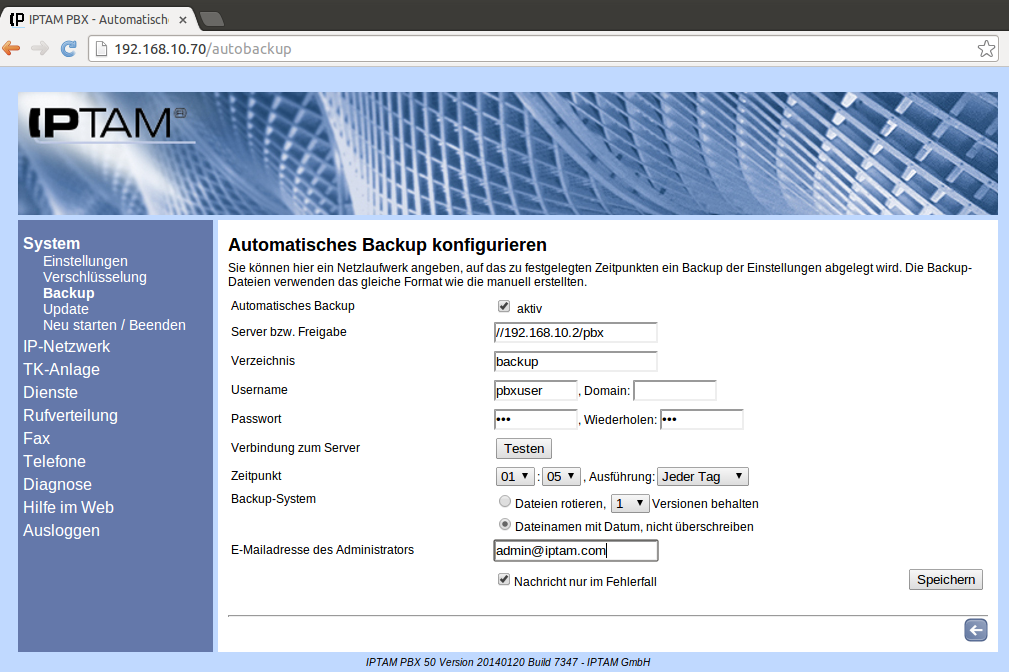The image size is (1009, 672).
Task: Open the hour dropdown for Zeitpunkt
Action: (515, 477)
